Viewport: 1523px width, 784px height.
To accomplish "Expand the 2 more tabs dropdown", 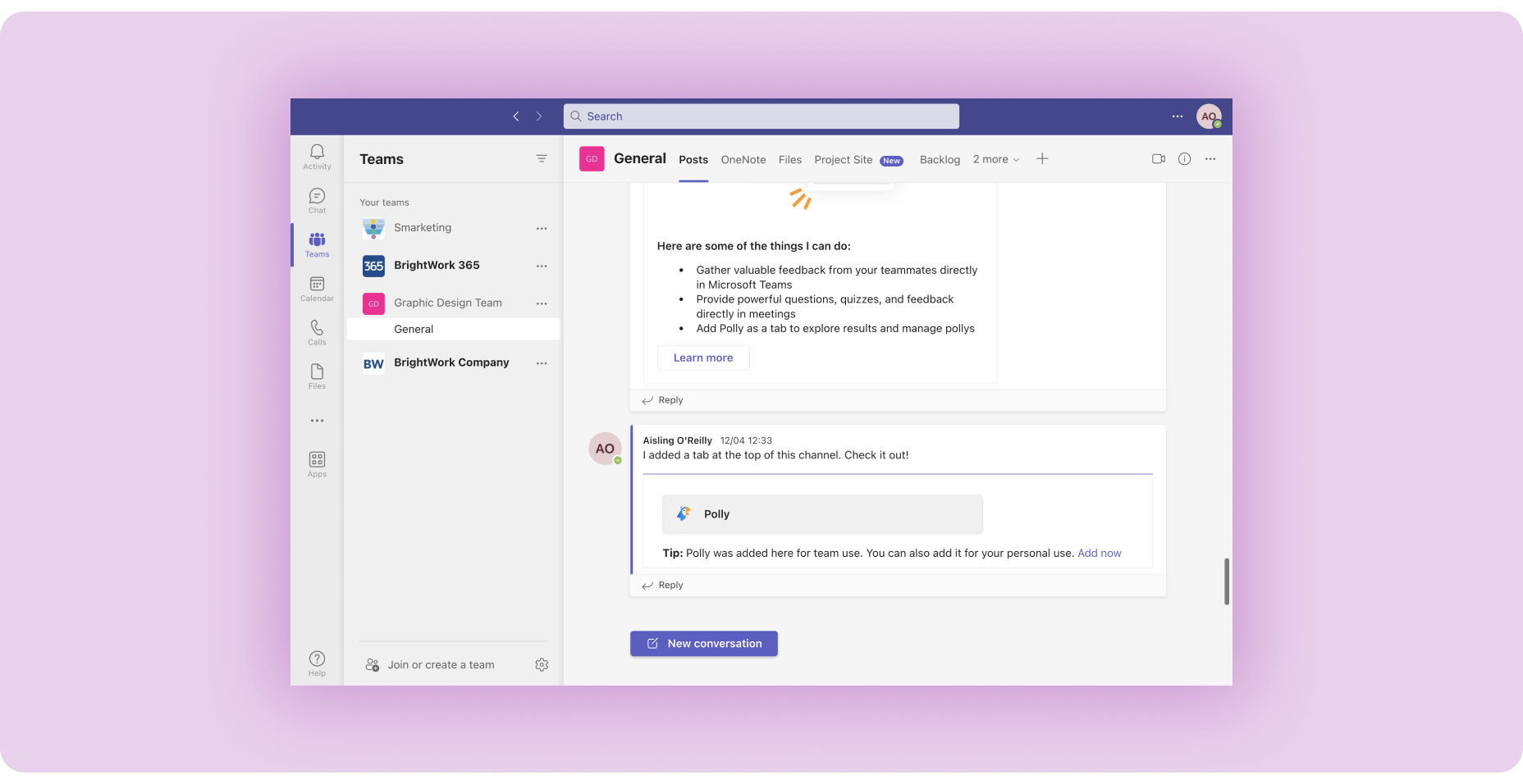I will pyautogui.click(x=996, y=160).
